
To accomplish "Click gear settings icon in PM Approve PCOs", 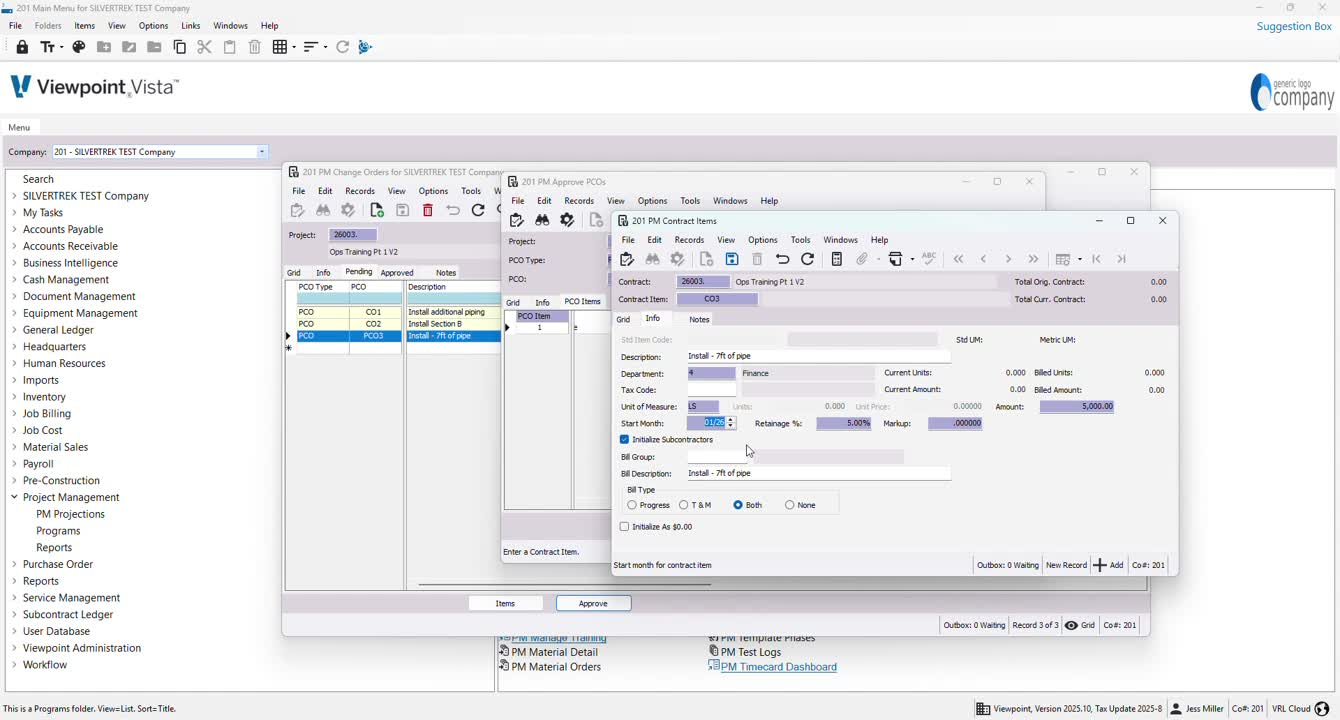I will click(567, 220).
